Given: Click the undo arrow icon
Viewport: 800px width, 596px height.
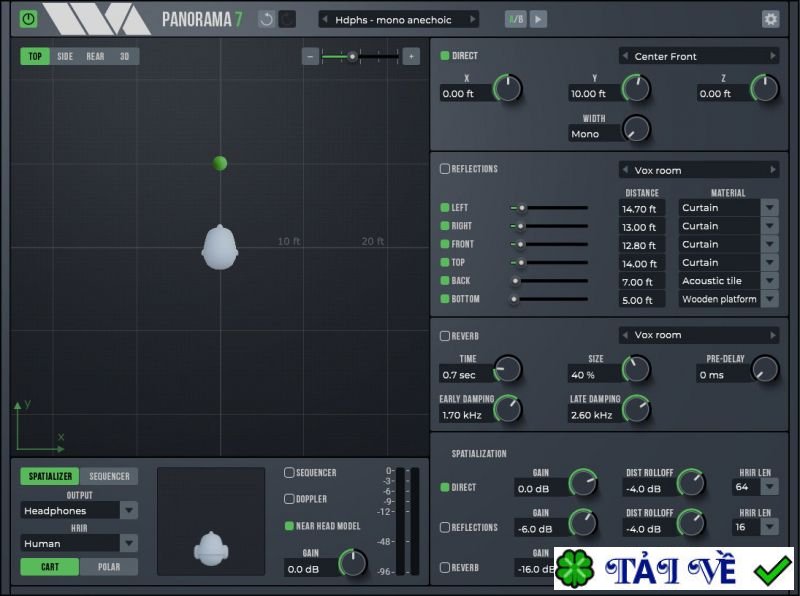Looking at the screenshot, I should tap(265, 19).
